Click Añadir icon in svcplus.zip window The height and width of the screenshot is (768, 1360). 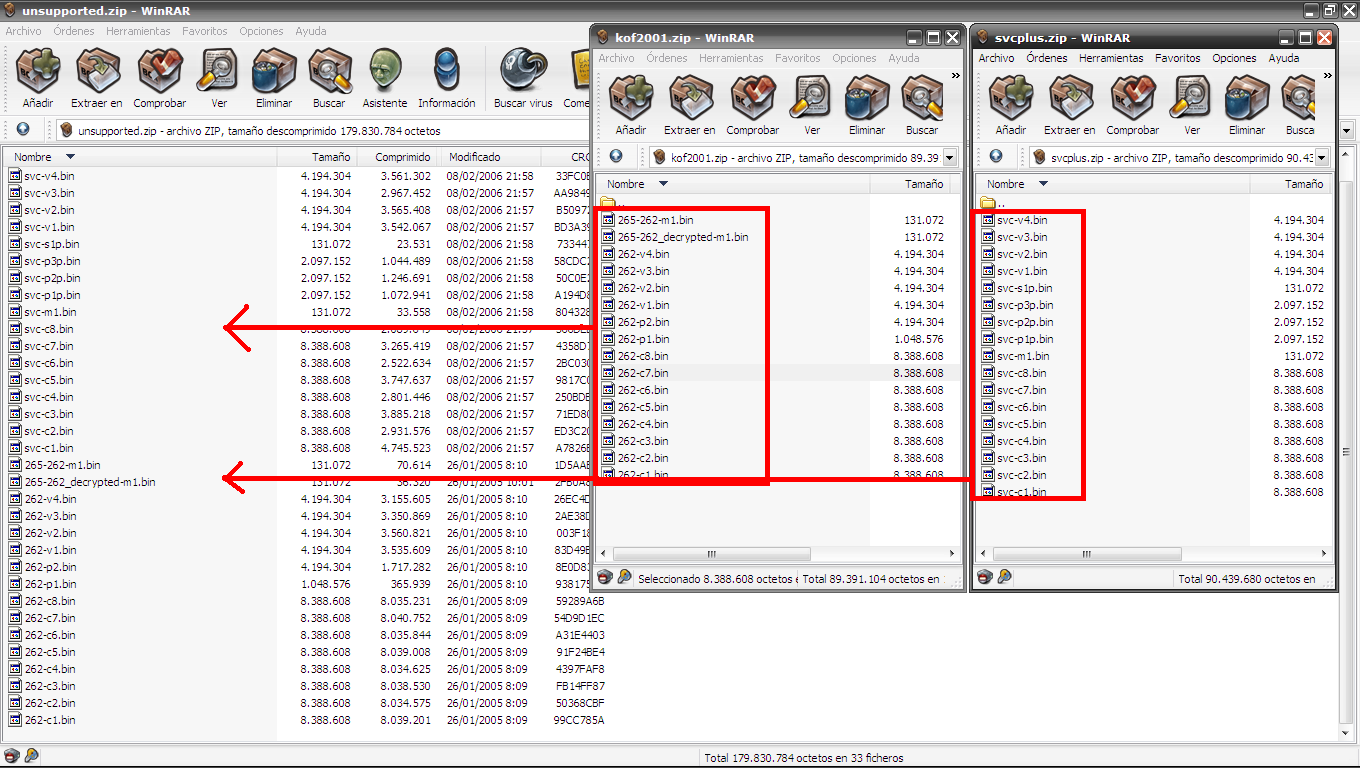click(x=1010, y=98)
